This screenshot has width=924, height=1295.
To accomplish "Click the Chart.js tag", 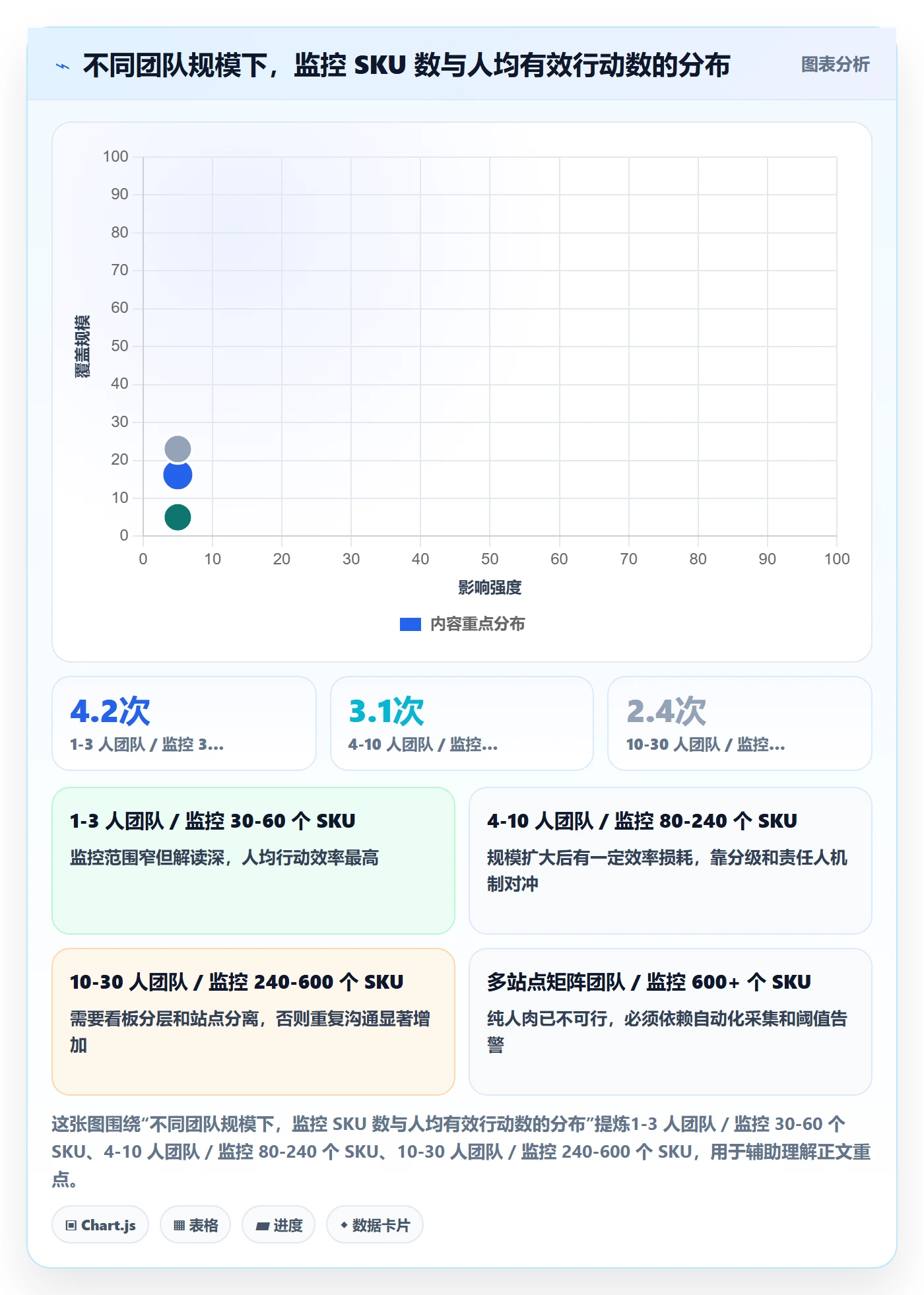I will tap(100, 1225).
